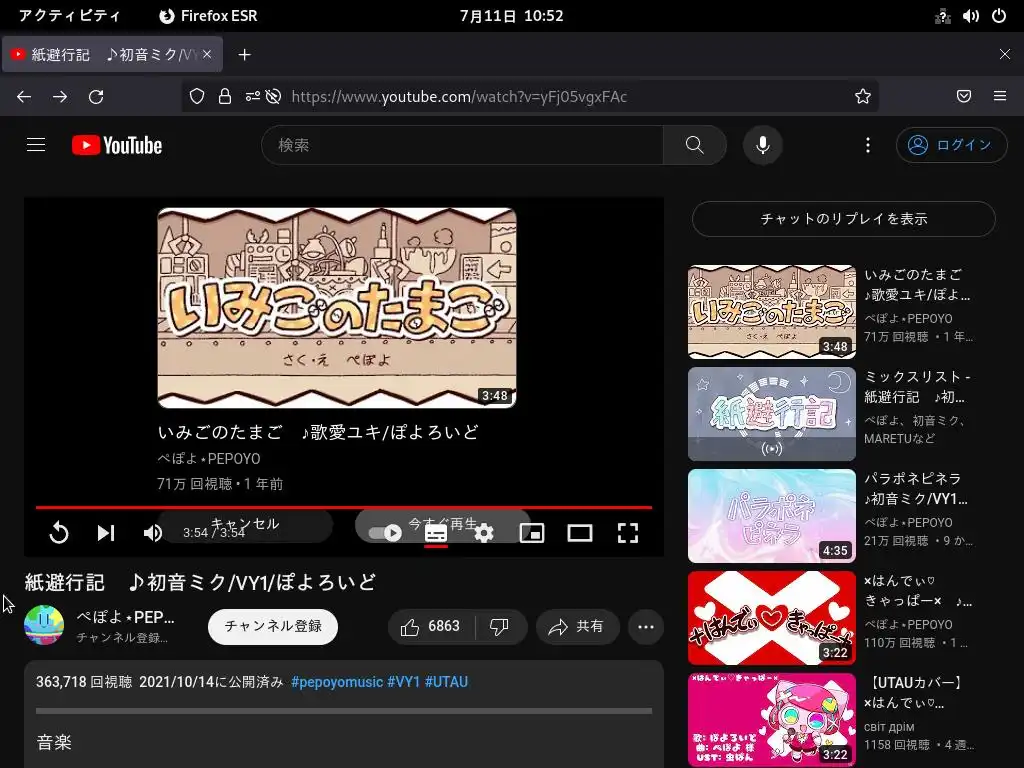
Task: Go back in Firefox
Action: [24, 97]
